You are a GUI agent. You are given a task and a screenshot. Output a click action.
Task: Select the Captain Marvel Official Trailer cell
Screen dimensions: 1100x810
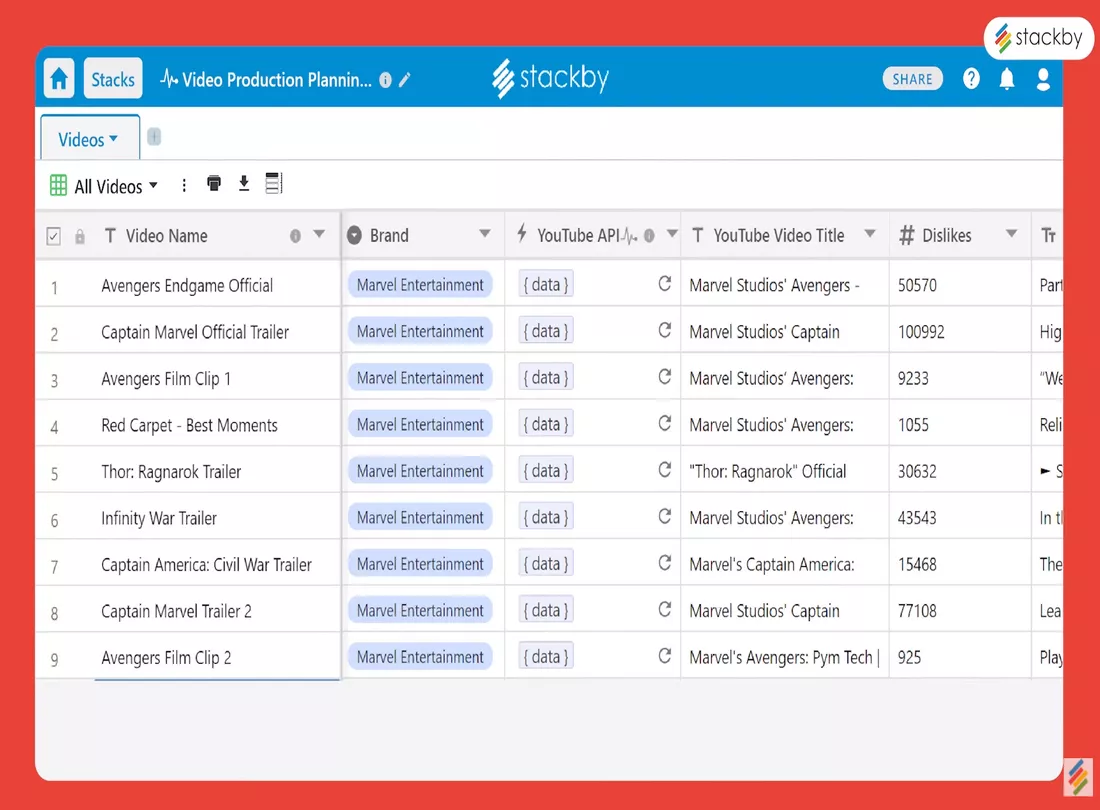click(x=217, y=332)
